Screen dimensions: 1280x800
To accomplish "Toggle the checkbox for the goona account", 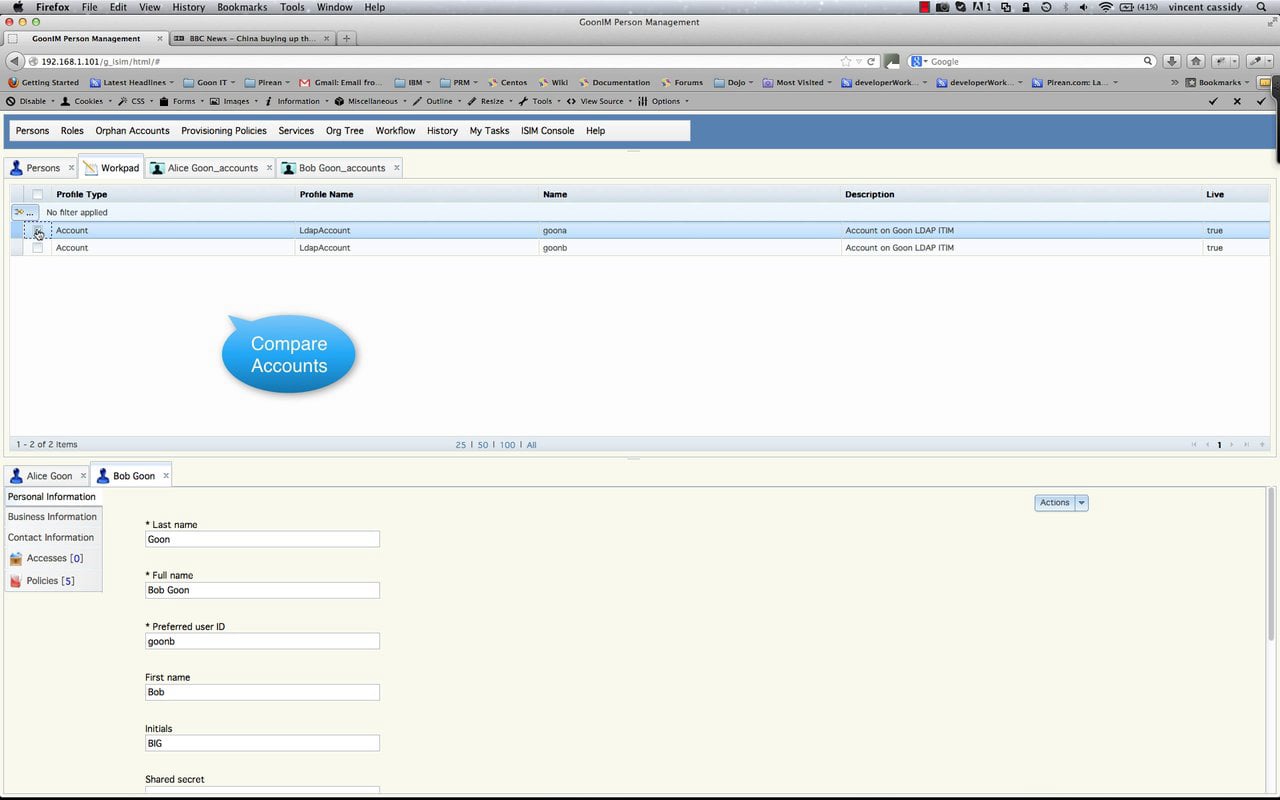I will (37, 230).
